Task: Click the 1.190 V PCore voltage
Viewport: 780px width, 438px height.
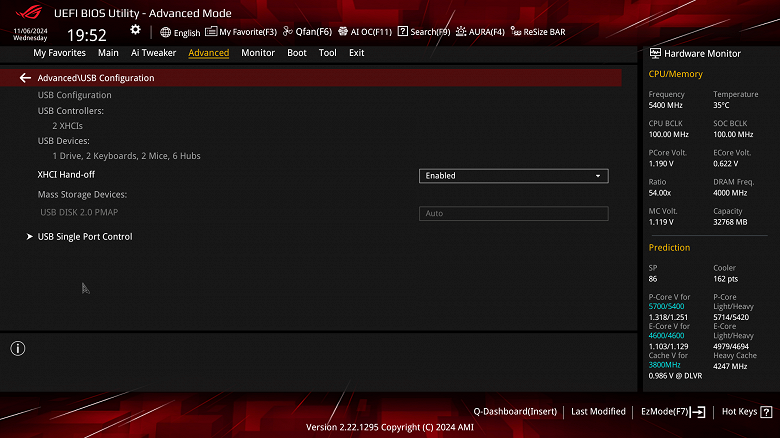Action: (x=661, y=164)
